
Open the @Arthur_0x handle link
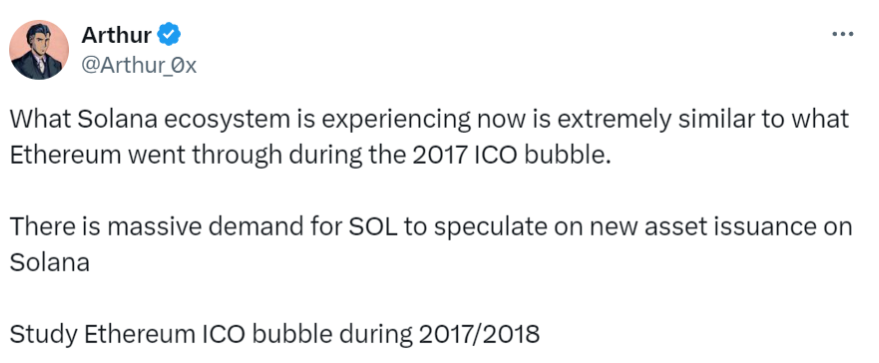(x=139, y=66)
